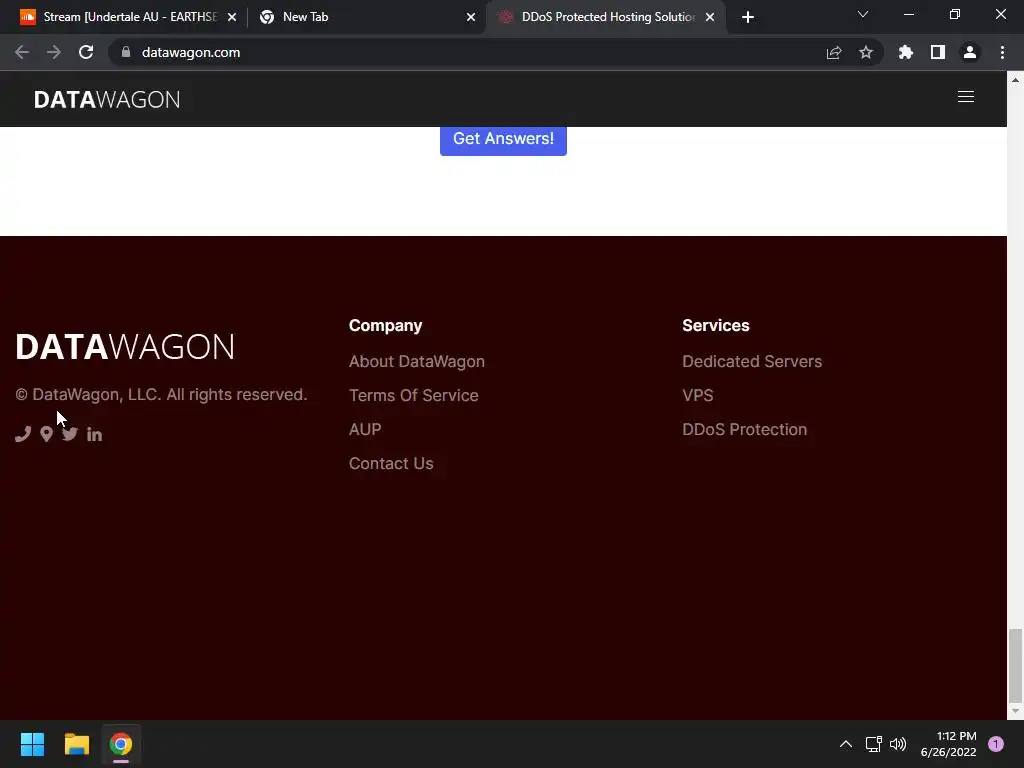Click the DATAWAGON footer logo

(x=125, y=347)
